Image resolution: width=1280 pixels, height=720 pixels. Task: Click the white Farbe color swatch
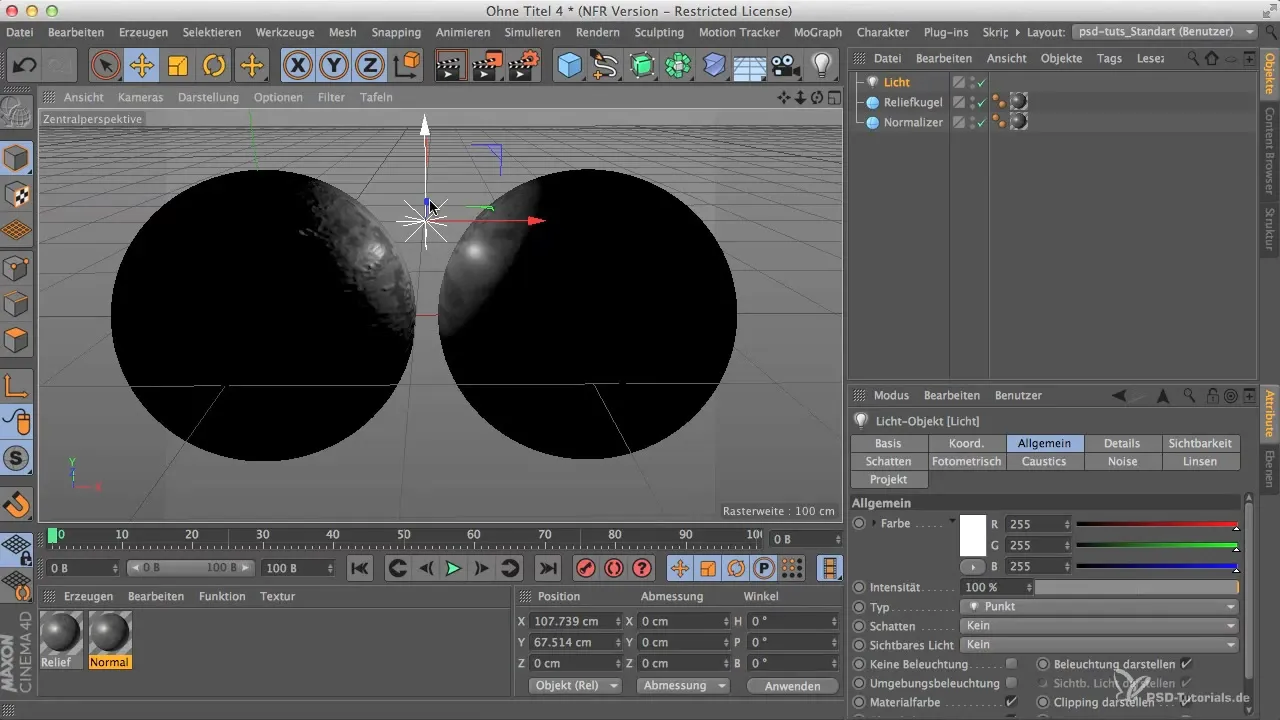[x=974, y=535]
